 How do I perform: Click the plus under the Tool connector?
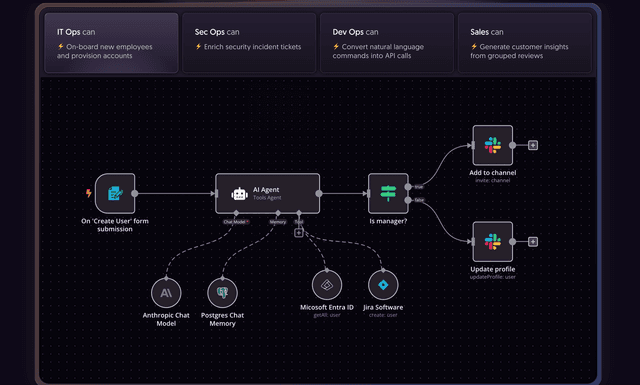299,233
